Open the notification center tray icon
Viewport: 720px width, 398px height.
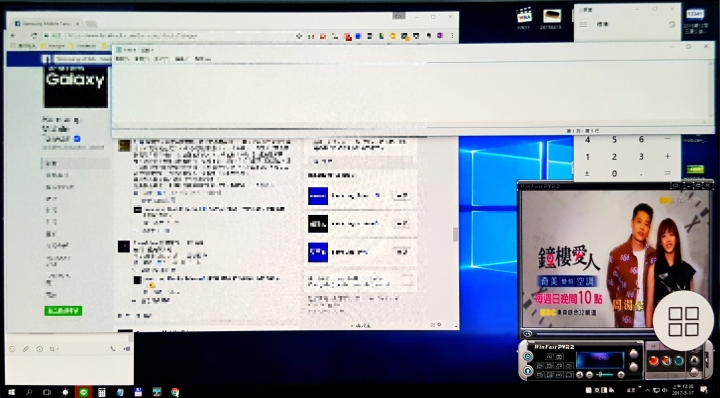tap(704, 390)
